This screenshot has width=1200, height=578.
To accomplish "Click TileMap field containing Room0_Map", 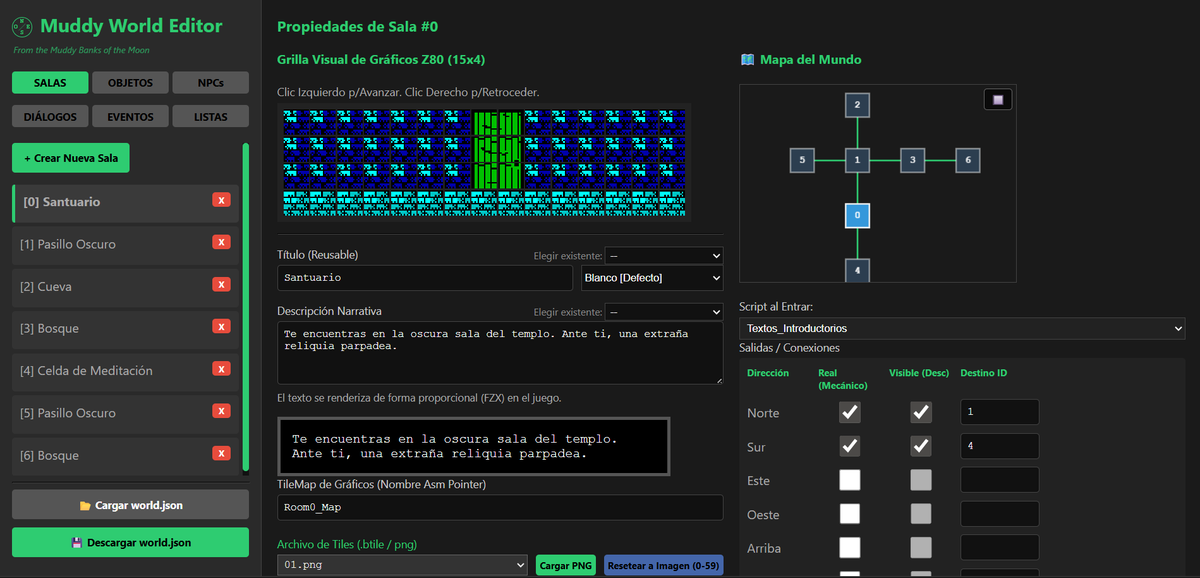I will (x=500, y=507).
